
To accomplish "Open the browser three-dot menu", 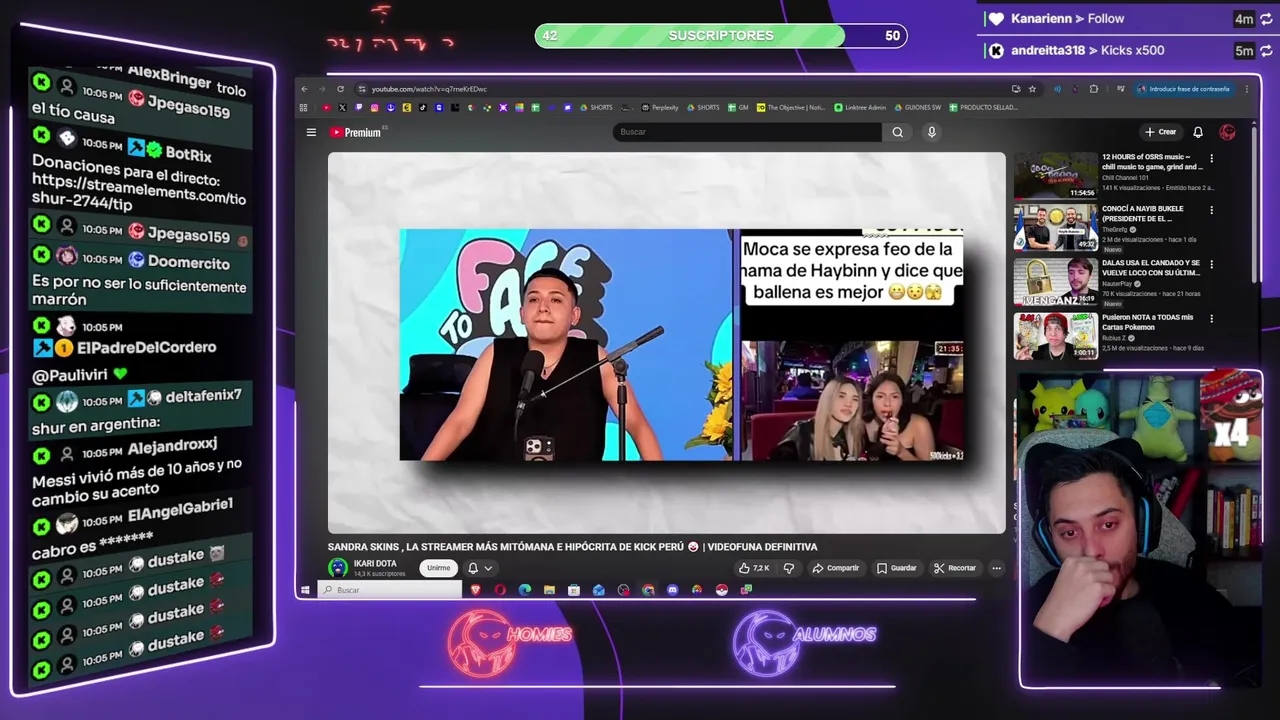I will pos(1247,89).
